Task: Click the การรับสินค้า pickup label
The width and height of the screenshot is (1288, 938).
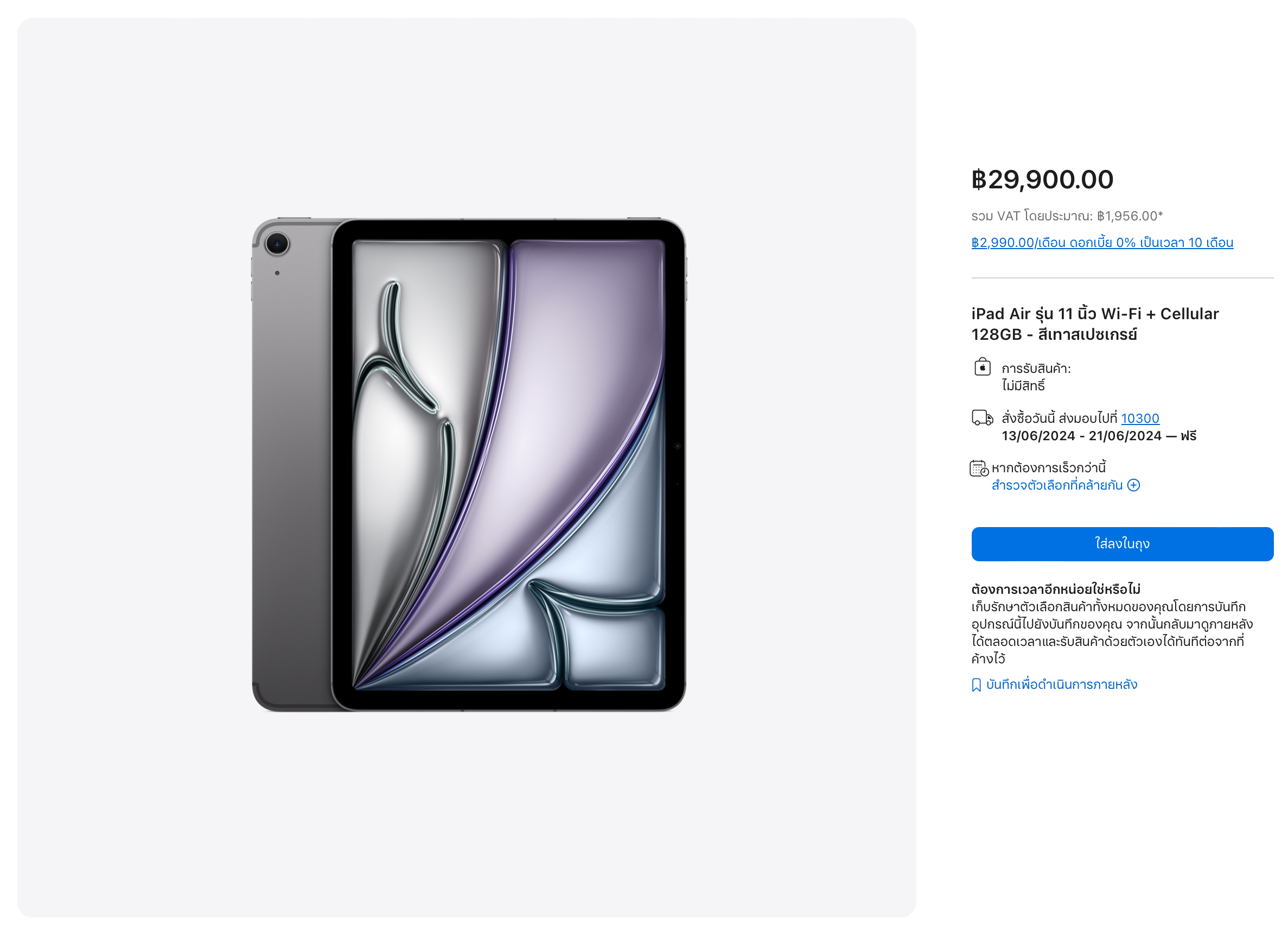Action: tap(1036, 369)
